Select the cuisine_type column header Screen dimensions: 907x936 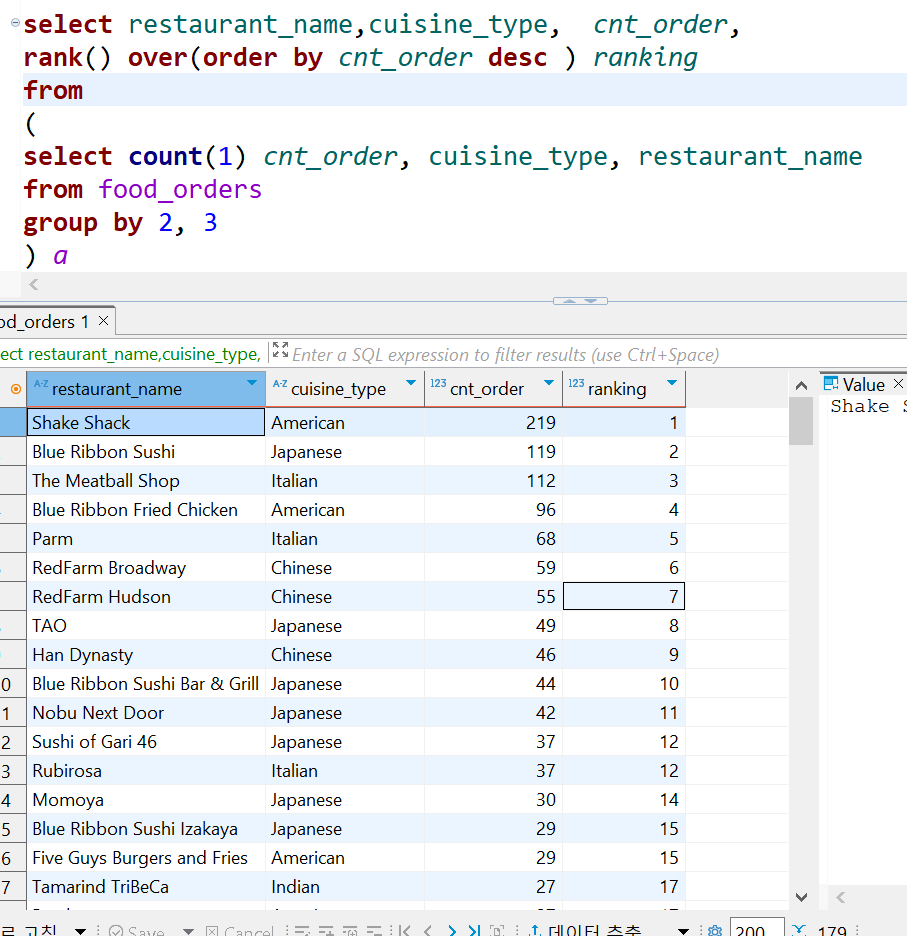tap(345, 389)
